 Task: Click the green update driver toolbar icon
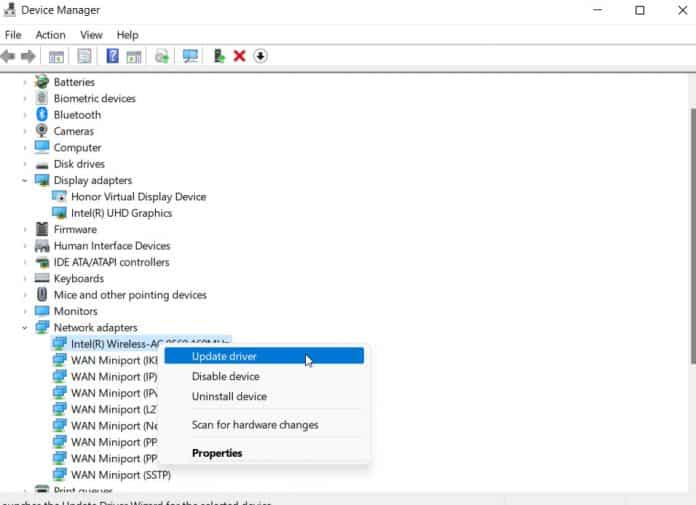219,56
